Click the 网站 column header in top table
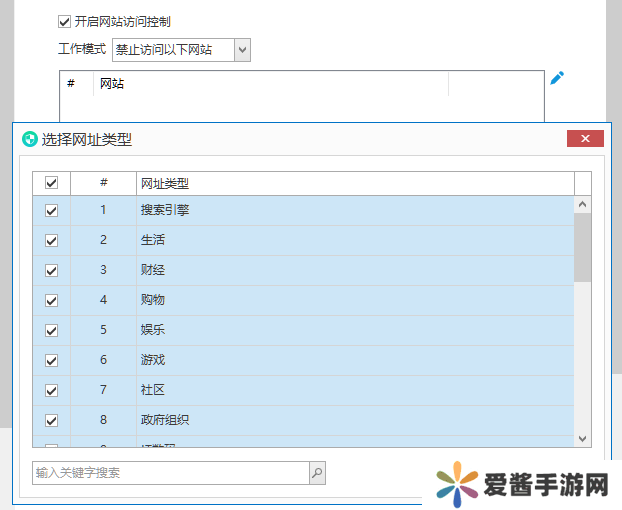 pos(270,84)
